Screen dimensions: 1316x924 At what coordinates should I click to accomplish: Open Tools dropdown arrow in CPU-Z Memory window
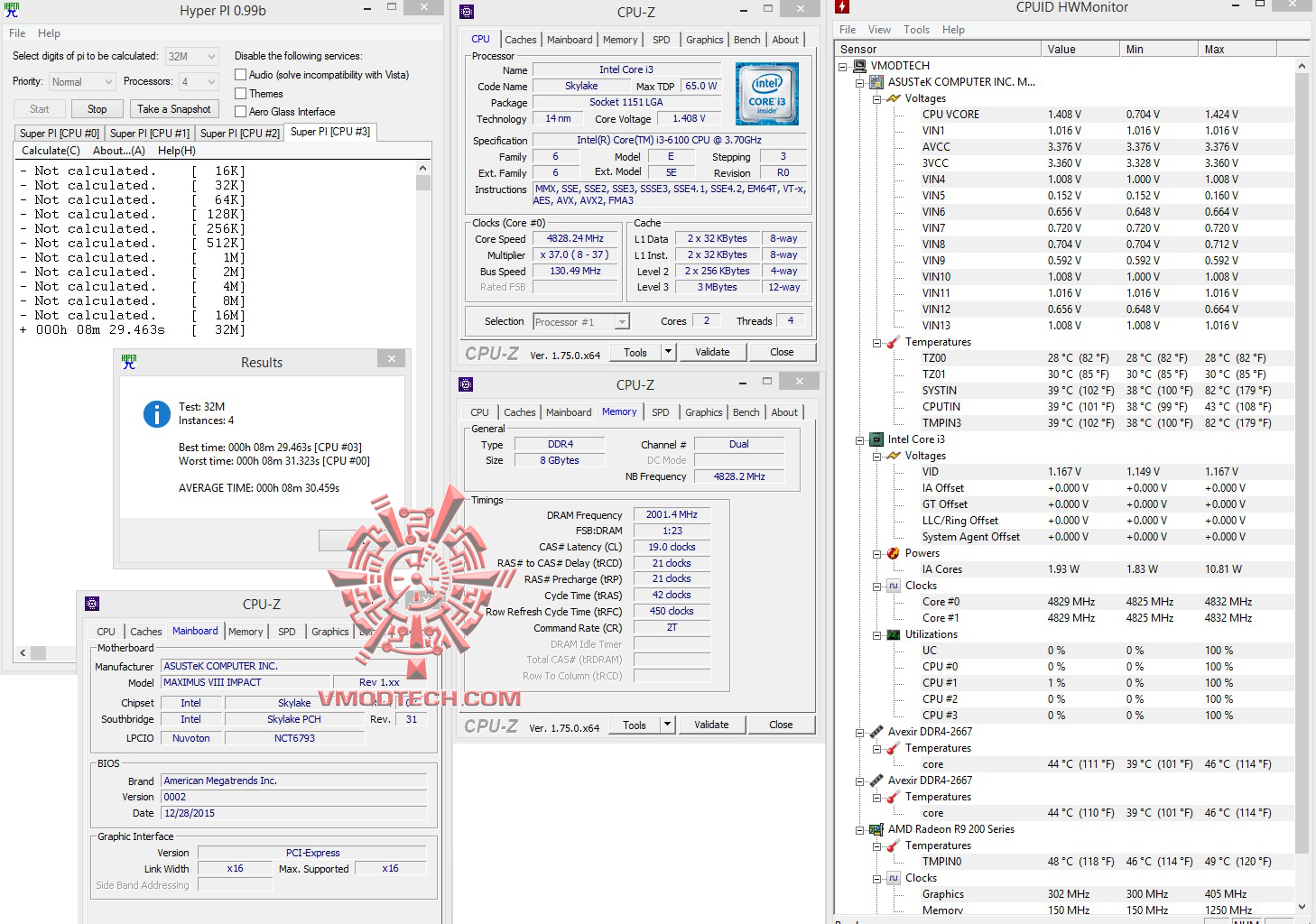pos(667,725)
